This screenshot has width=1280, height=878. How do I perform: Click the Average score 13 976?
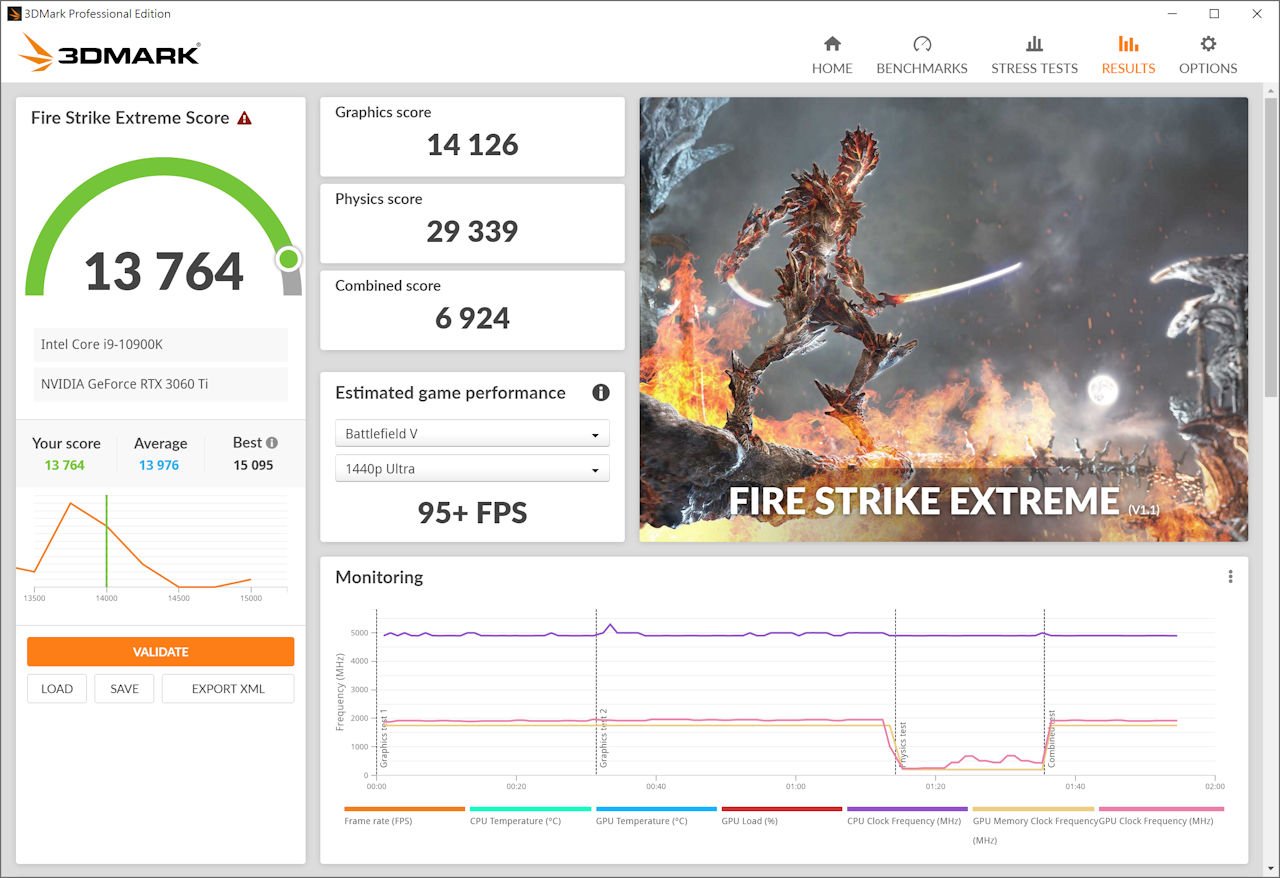[159, 465]
